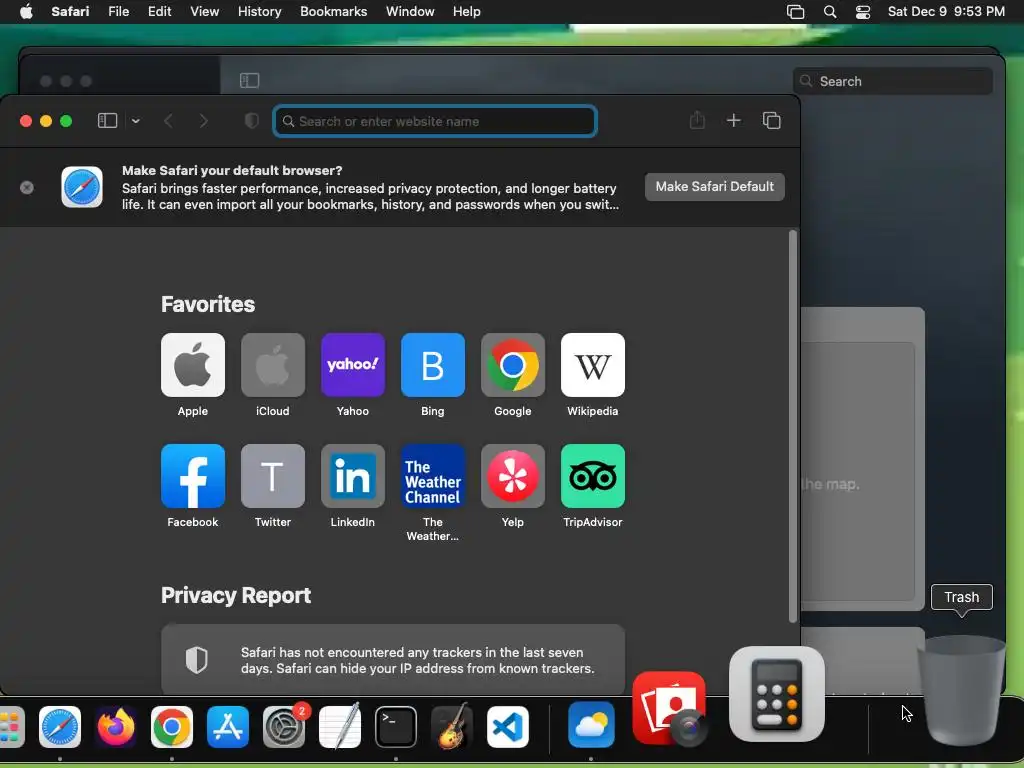
Task: Click the Share icon in Safari toolbar
Action: (697, 120)
